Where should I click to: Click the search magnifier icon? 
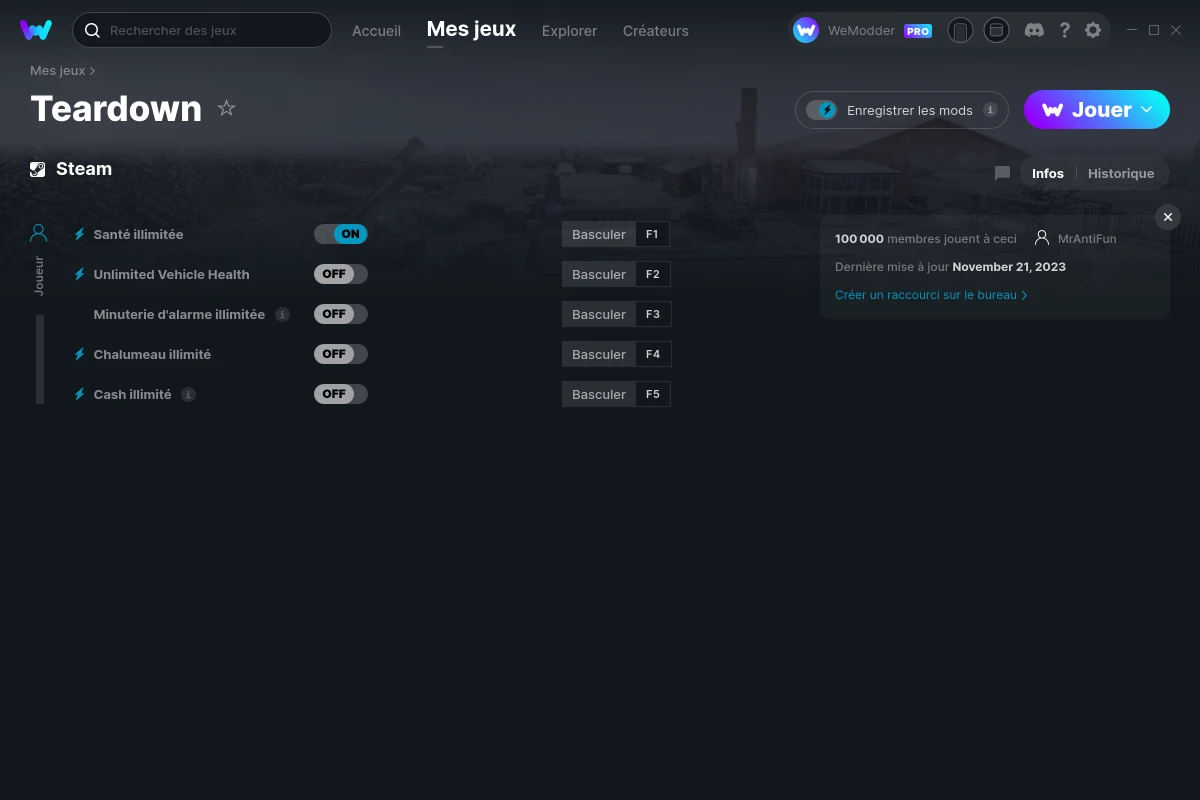click(x=92, y=30)
